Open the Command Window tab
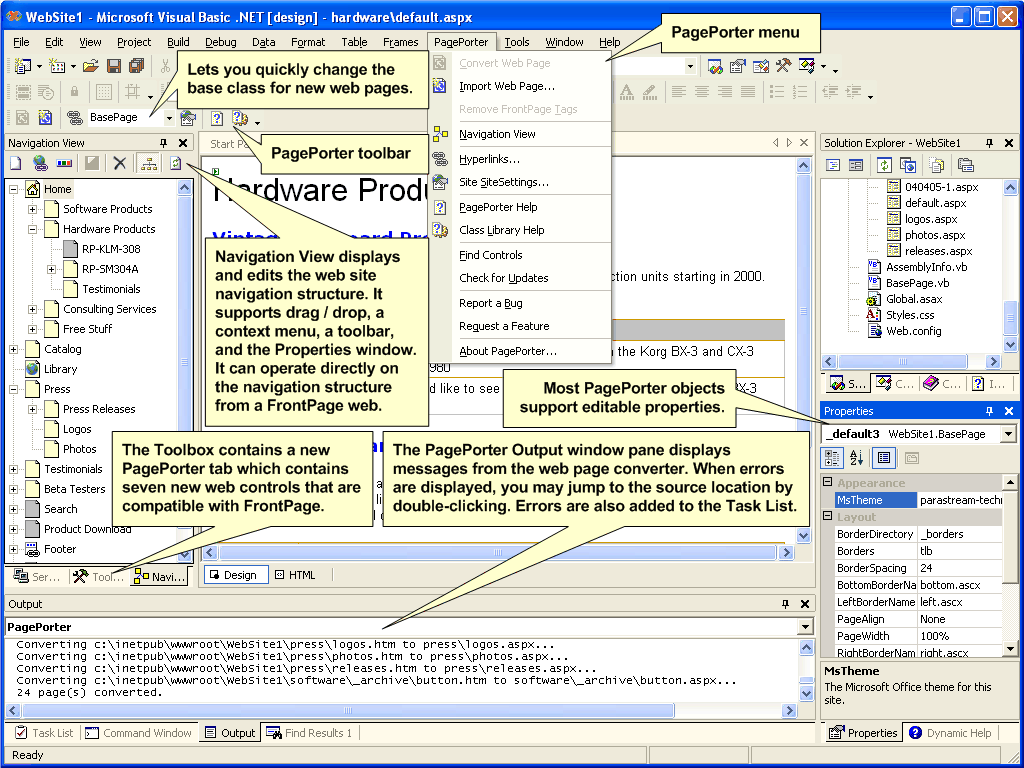Screen dimensions: 1024x768 (x=138, y=733)
